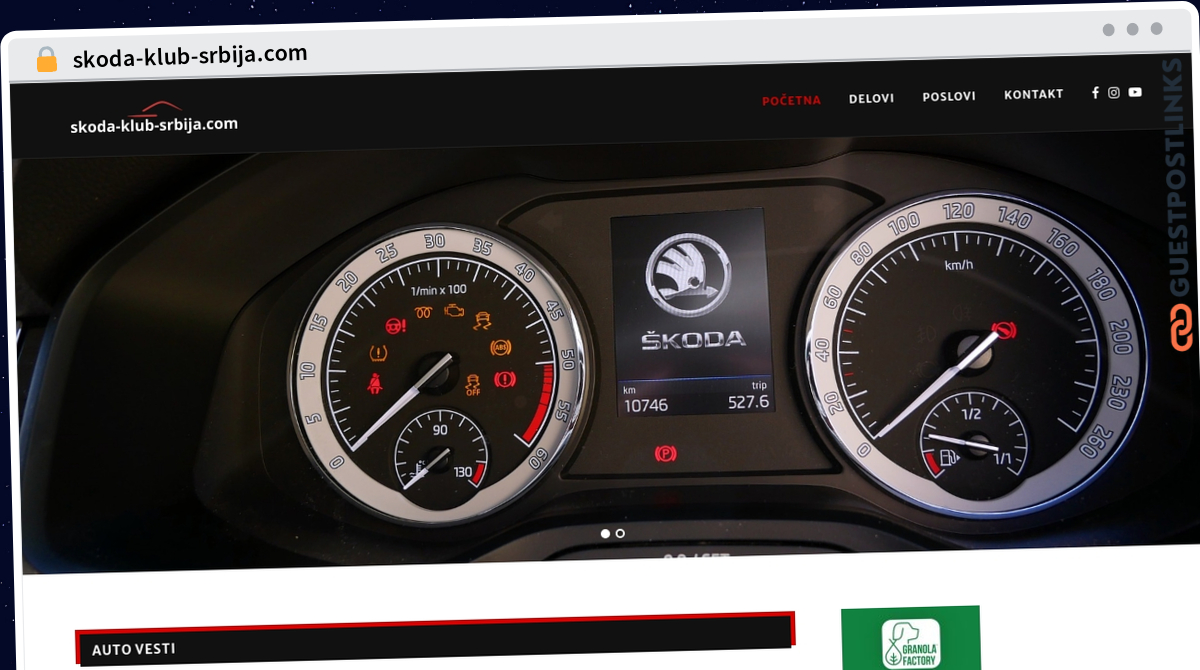Open the Kontakt menu item

pos(1033,94)
